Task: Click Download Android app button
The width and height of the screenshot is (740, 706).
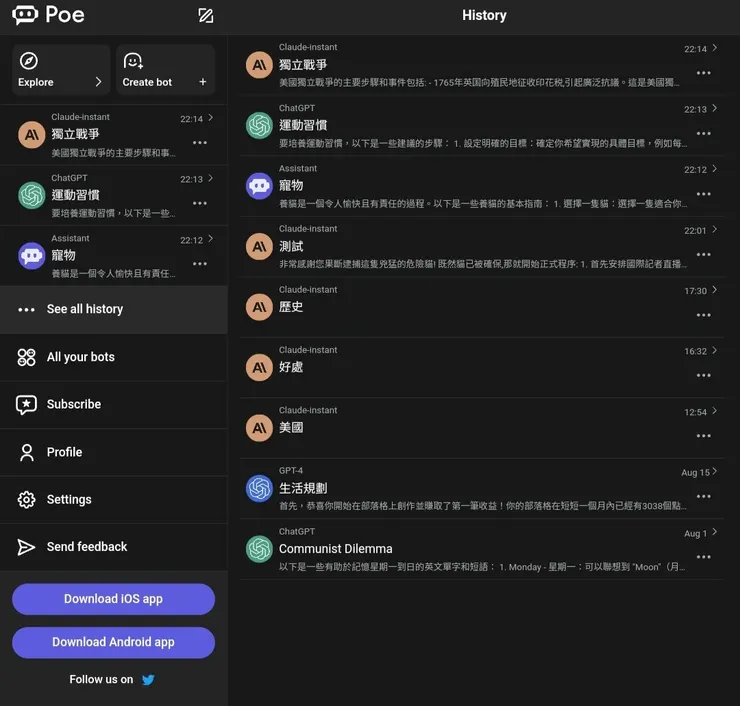Action: (x=113, y=642)
